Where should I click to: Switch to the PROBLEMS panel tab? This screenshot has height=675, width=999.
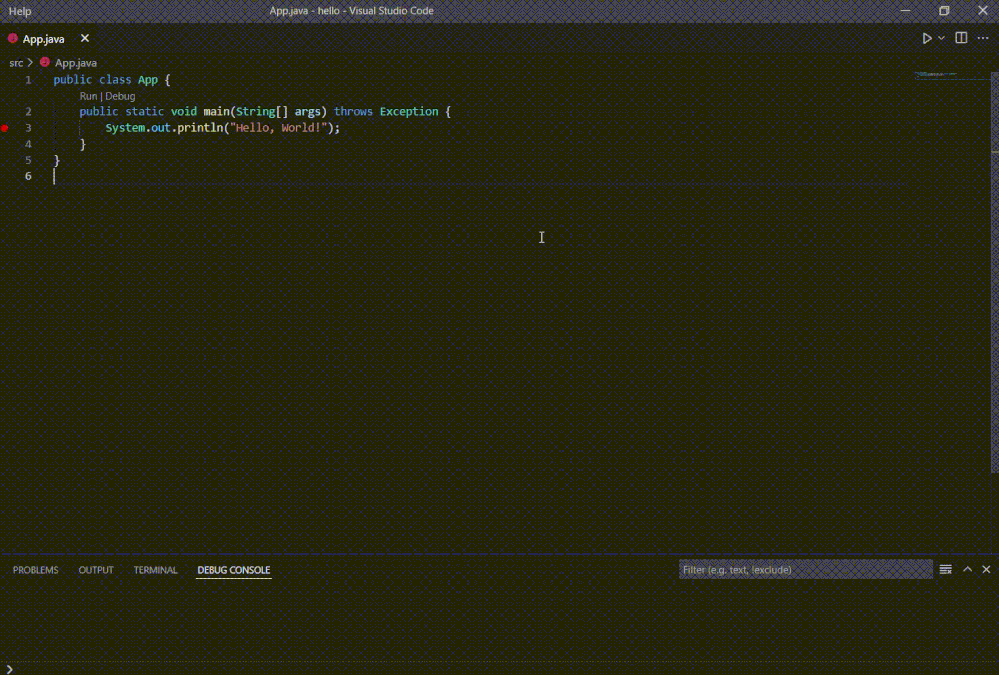(x=36, y=570)
